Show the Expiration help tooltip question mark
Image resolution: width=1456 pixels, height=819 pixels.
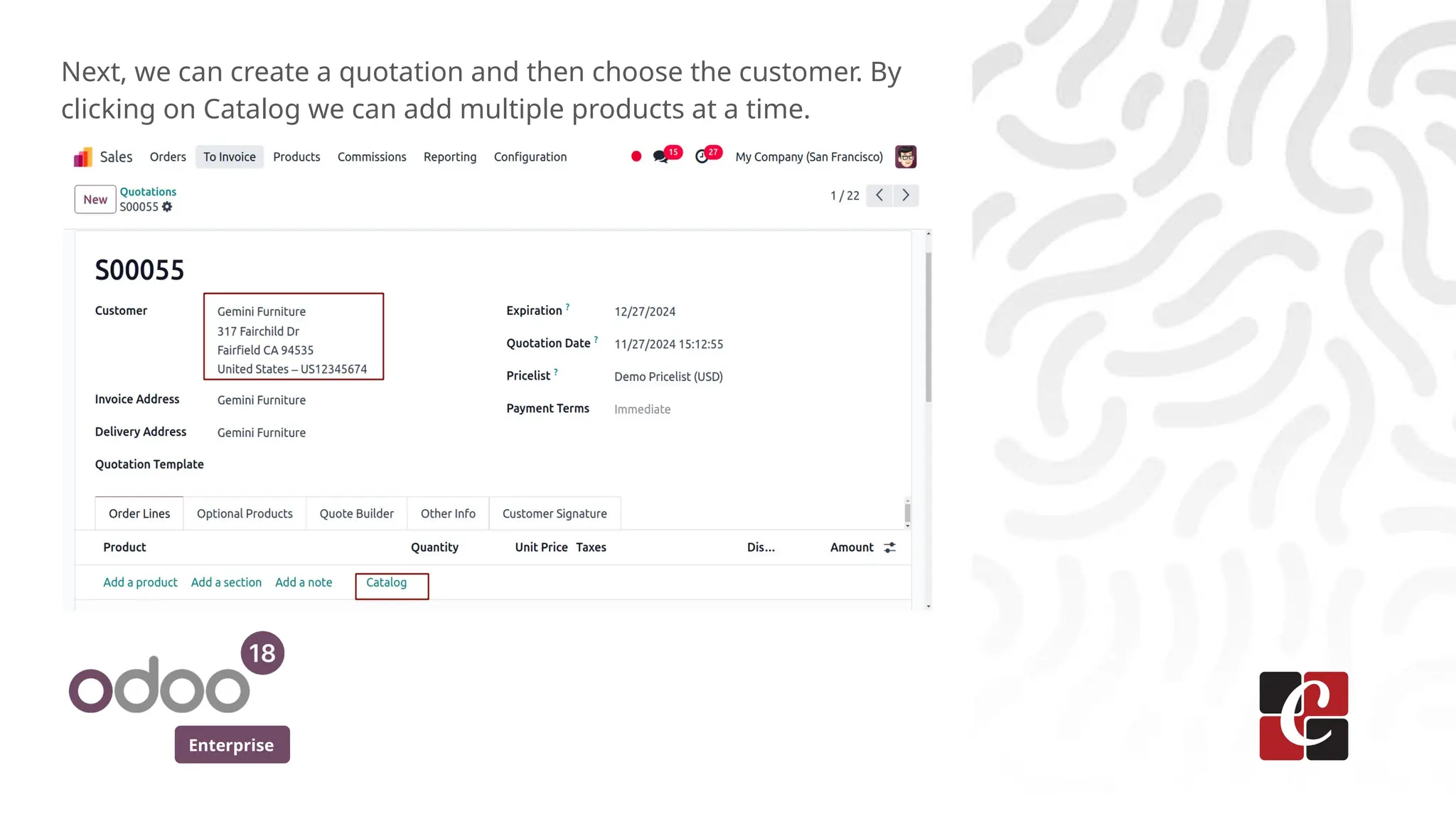tap(567, 307)
